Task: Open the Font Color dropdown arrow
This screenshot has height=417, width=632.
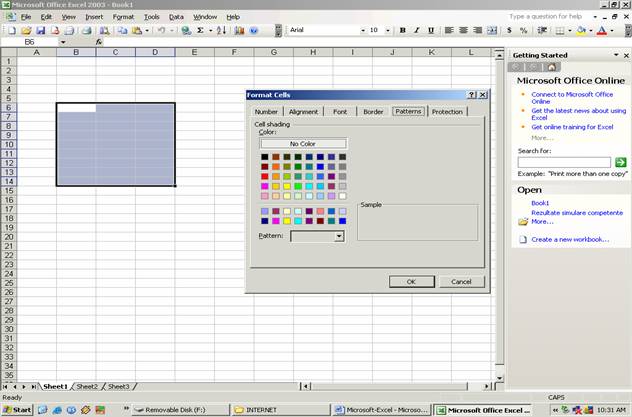Action: pyautogui.click(x=611, y=30)
